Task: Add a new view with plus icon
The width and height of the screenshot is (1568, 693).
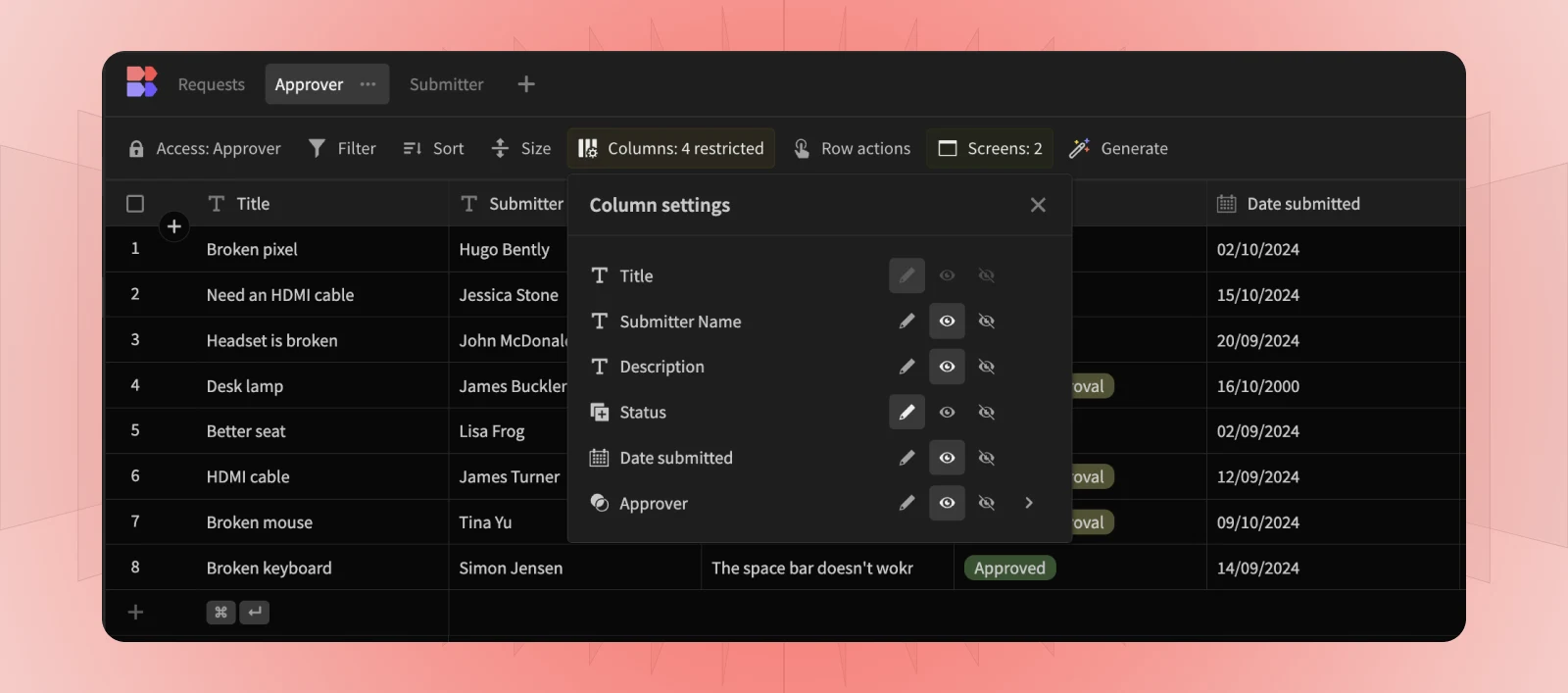Action: point(526,84)
